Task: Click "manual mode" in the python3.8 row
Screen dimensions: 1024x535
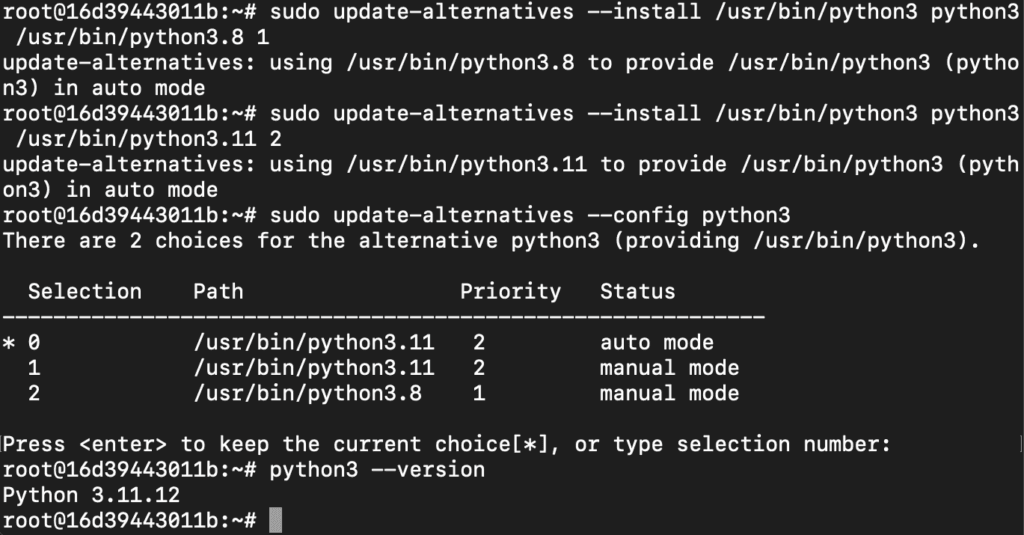Action: (x=669, y=393)
